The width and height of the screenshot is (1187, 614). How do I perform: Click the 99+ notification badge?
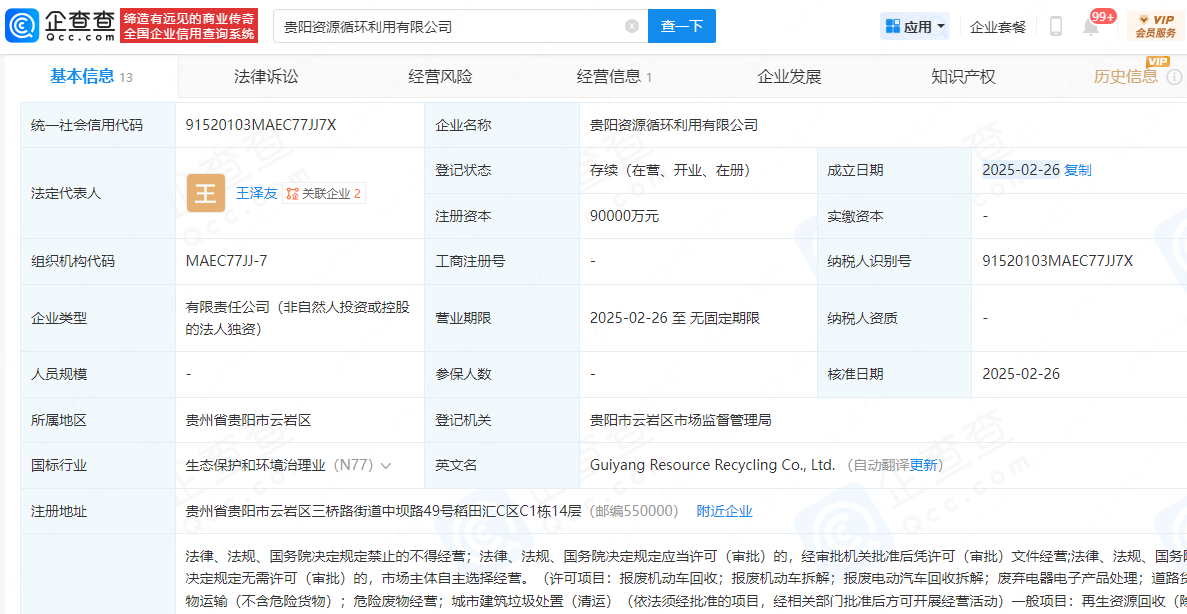point(1102,16)
